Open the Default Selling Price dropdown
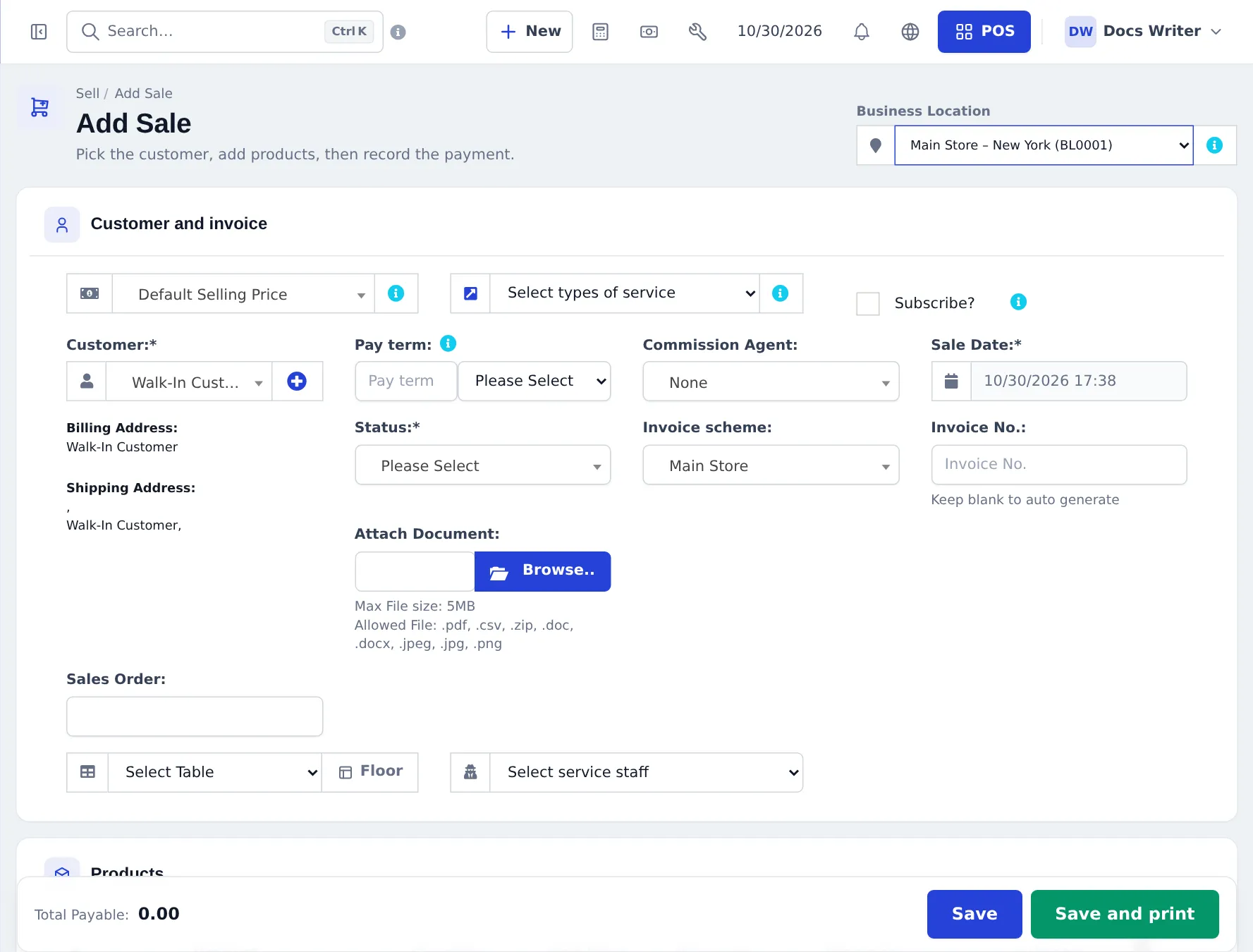The width and height of the screenshot is (1253, 952). pos(243,293)
